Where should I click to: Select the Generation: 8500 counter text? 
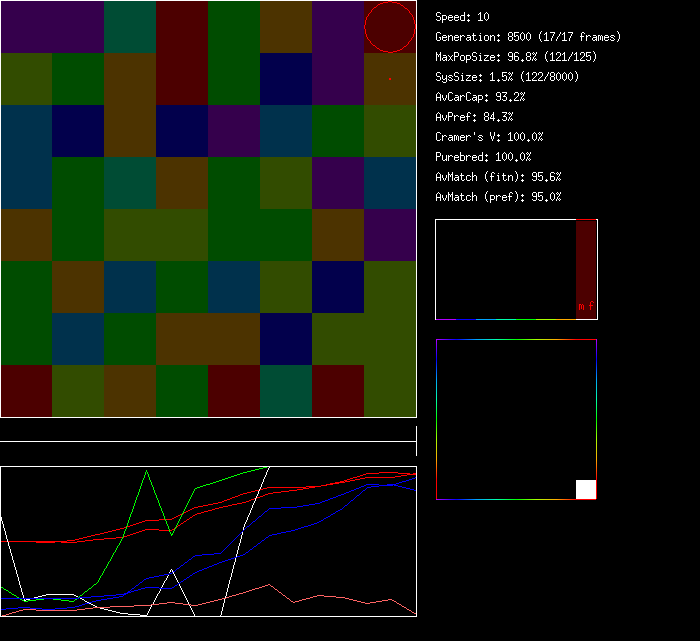(528, 37)
